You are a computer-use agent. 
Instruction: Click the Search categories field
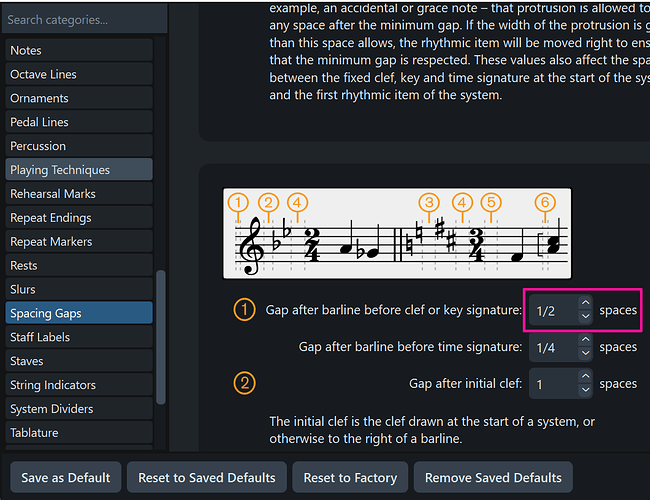[x=80, y=19]
